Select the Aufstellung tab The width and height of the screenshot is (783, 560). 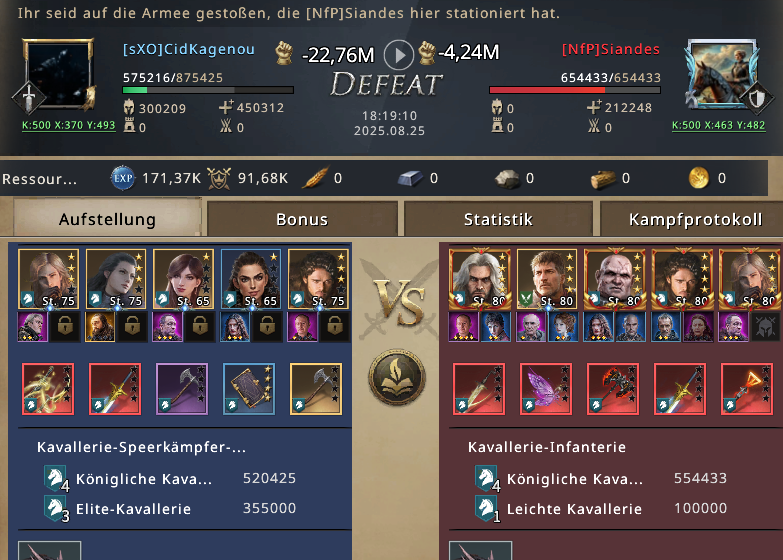click(107, 218)
